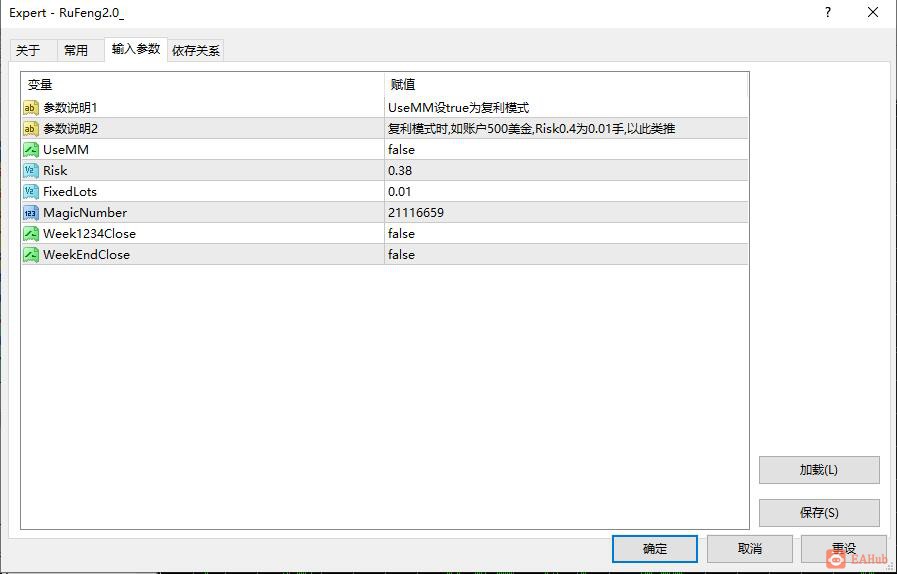Click the string icon beside 参数说明1
The width and height of the screenshot is (897, 574).
pyautogui.click(x=31, y=108)
